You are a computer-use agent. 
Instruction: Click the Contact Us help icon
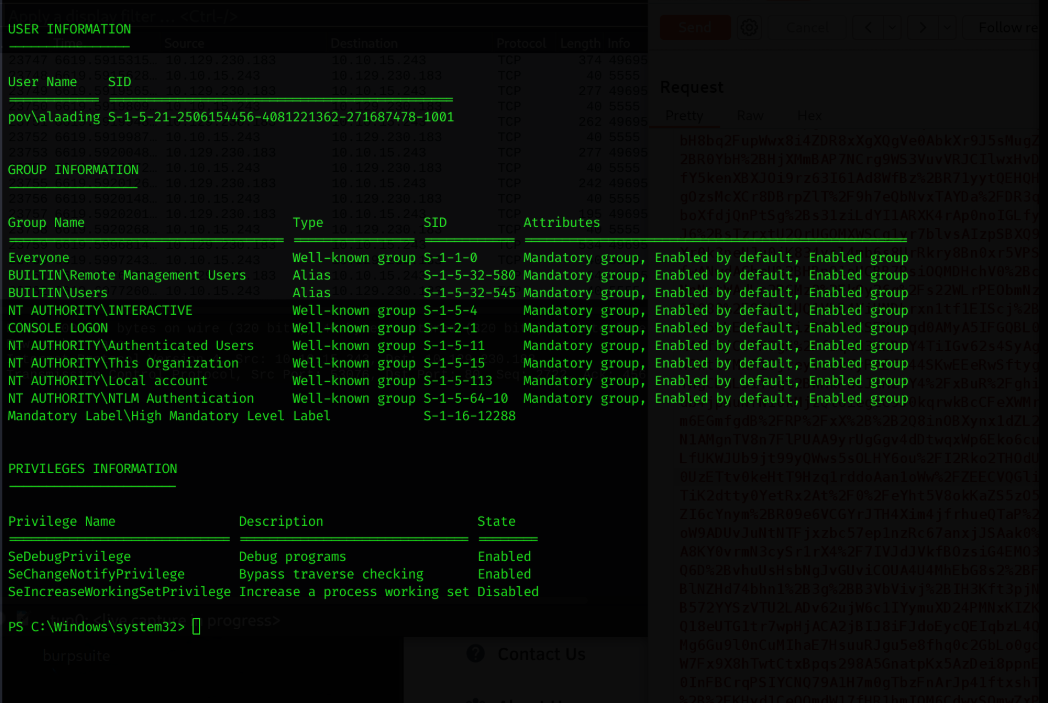click(x=476, y=654)
